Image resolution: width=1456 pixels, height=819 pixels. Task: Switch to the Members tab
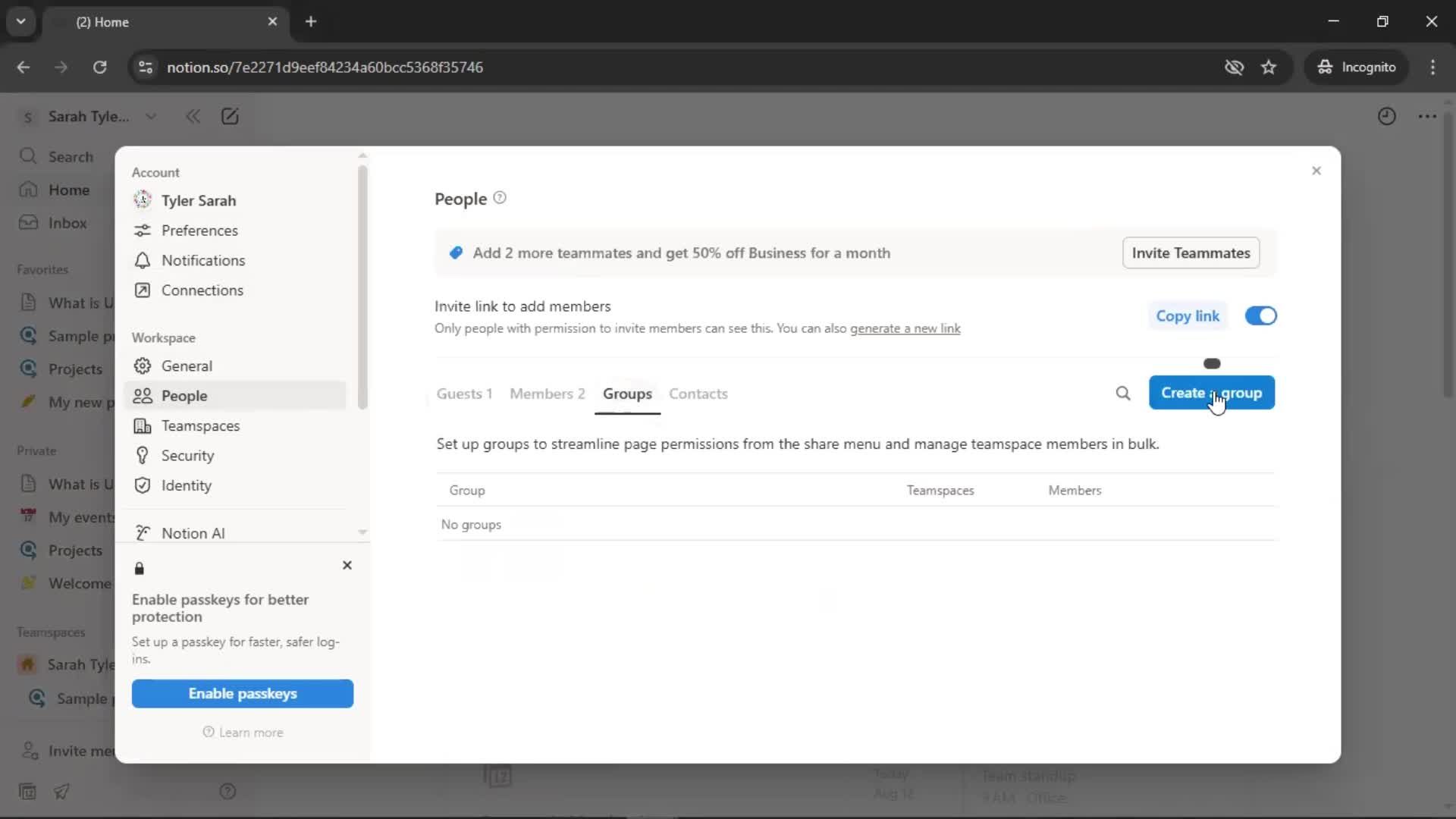pos(548,394)
